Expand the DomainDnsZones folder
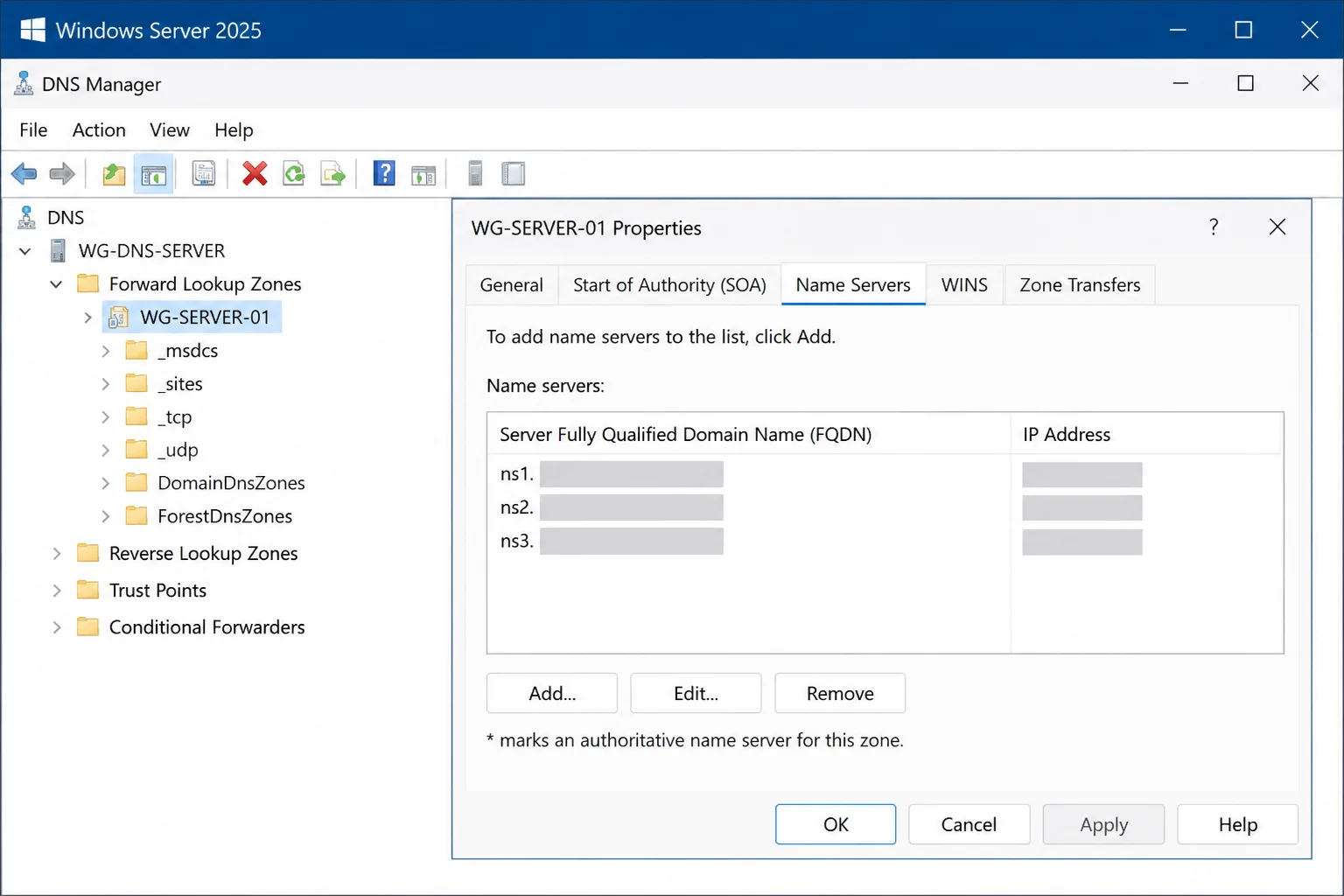Image resolution: width=1344 pixels, height=896 pixels. coord(105,483)
